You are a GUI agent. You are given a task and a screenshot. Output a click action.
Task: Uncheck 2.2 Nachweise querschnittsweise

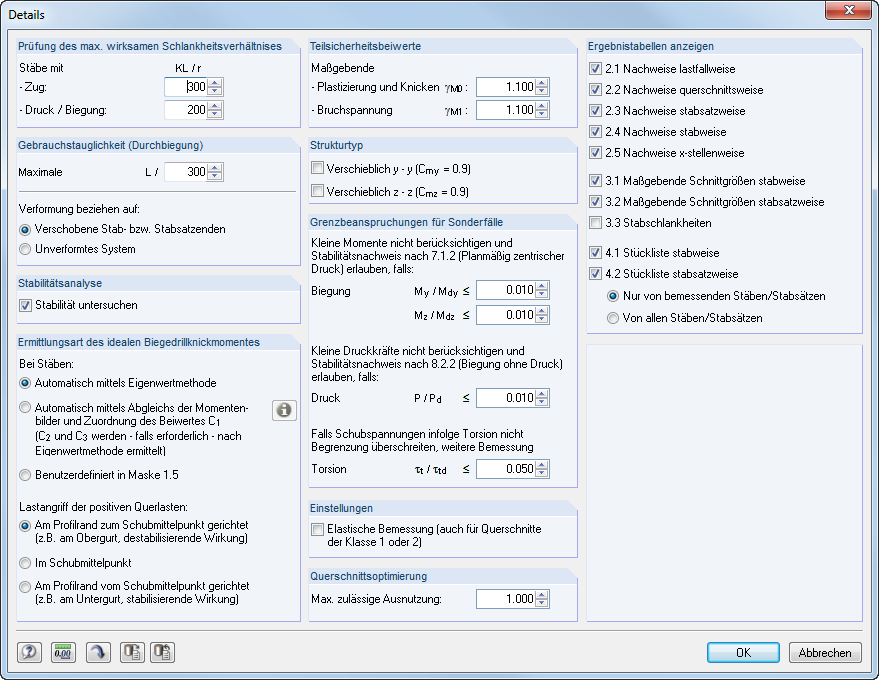[595, 90]
